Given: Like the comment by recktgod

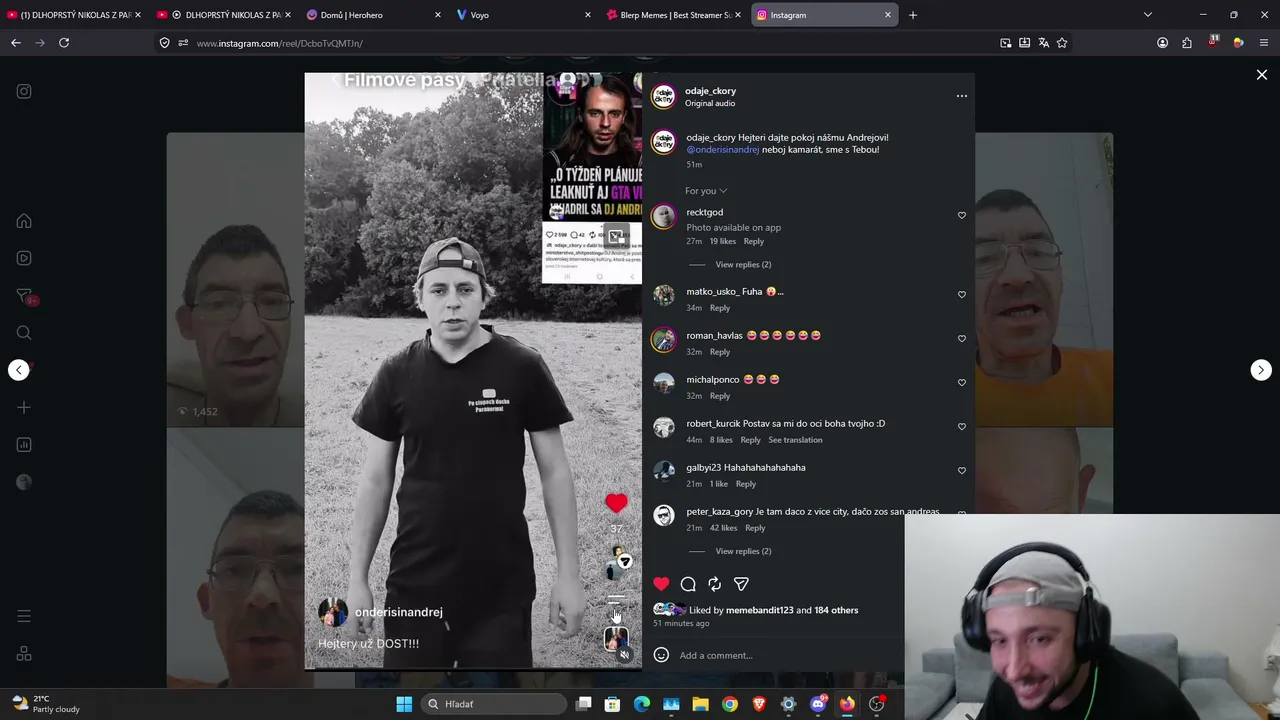Looking at the screenshot, I should (962, 215).
